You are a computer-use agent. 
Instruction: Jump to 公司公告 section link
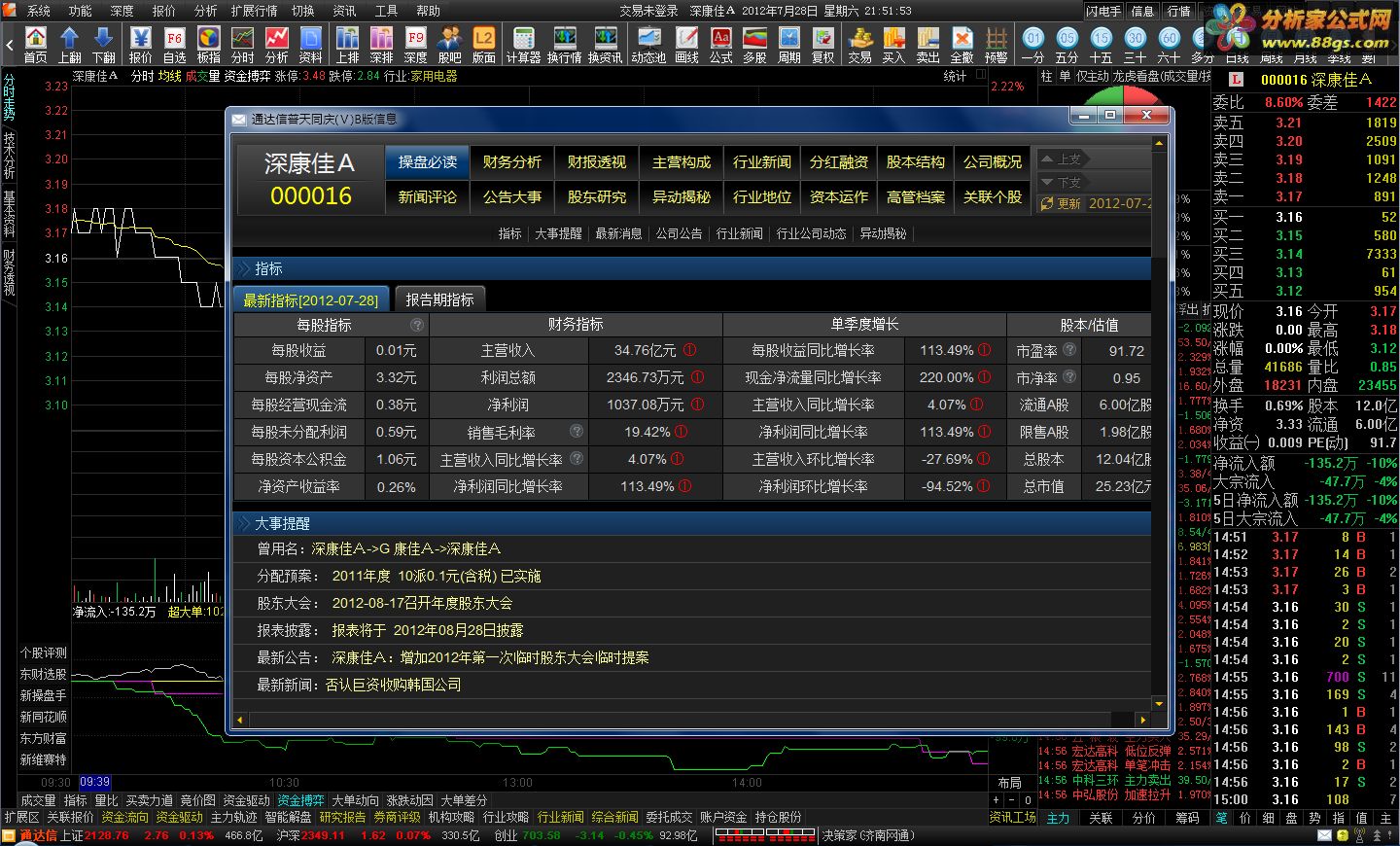(x=679, y=233)
